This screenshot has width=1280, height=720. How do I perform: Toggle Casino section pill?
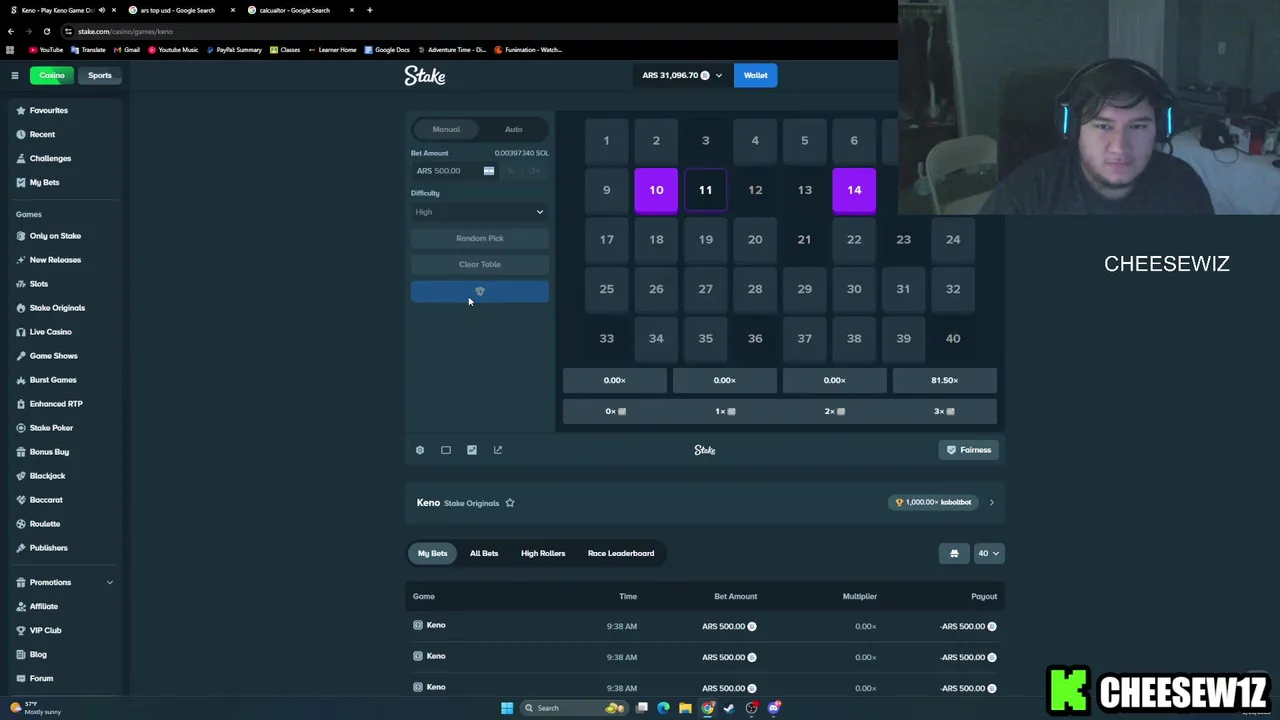point(52,76)
